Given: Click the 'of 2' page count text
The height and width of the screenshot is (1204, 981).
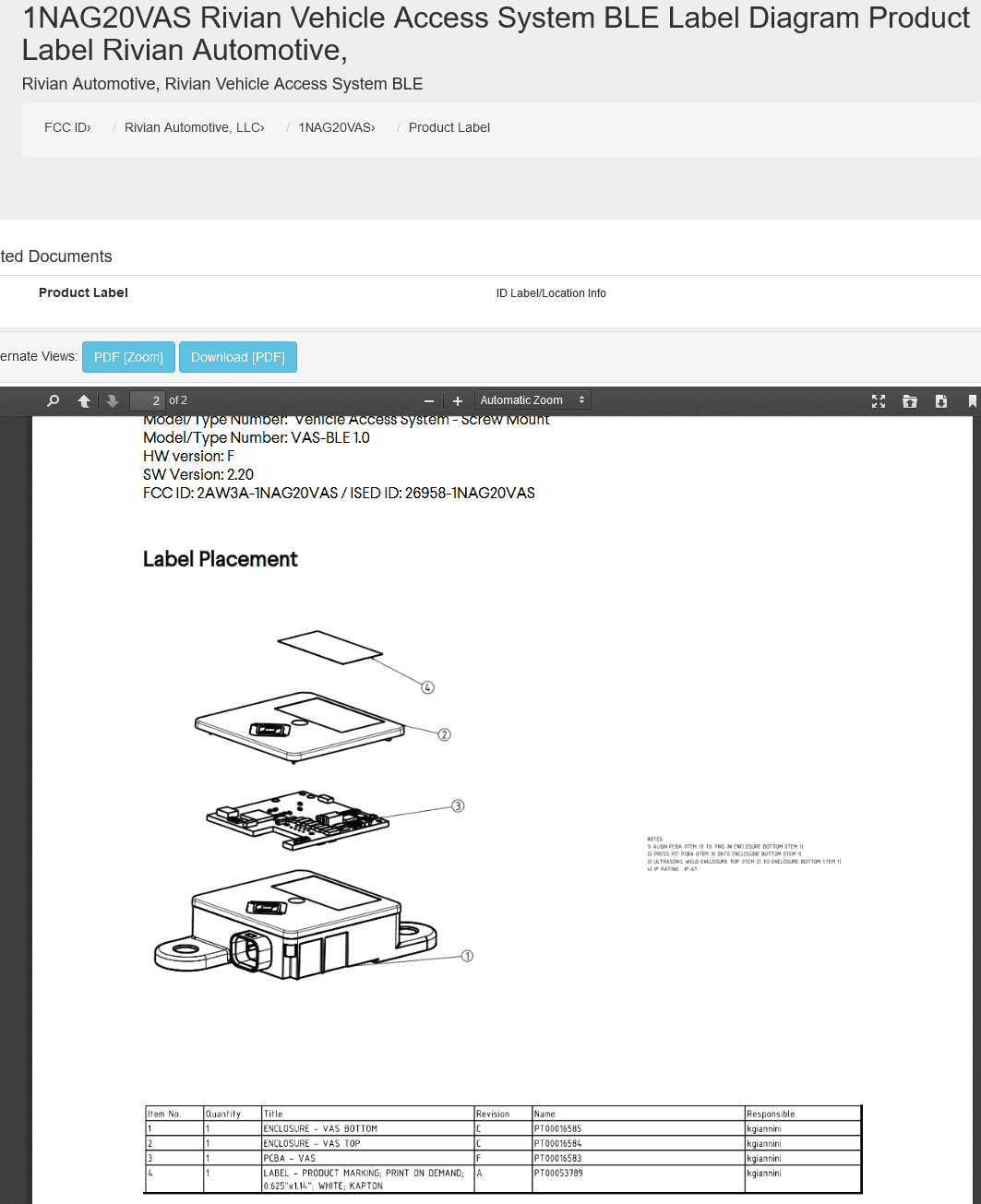Looking at the screenshot, I should [x=178, y=400].
